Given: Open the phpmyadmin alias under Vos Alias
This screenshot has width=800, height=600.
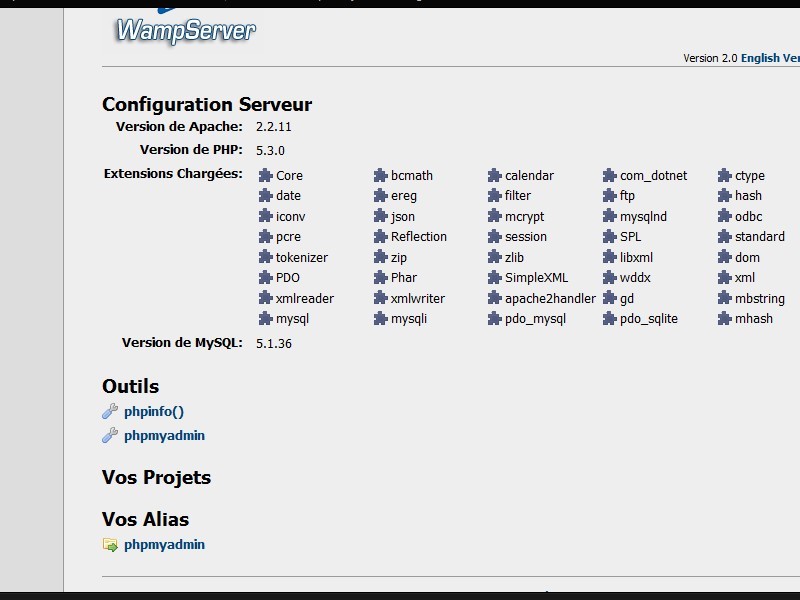Looking at the screenshot, I should point(164,545).
